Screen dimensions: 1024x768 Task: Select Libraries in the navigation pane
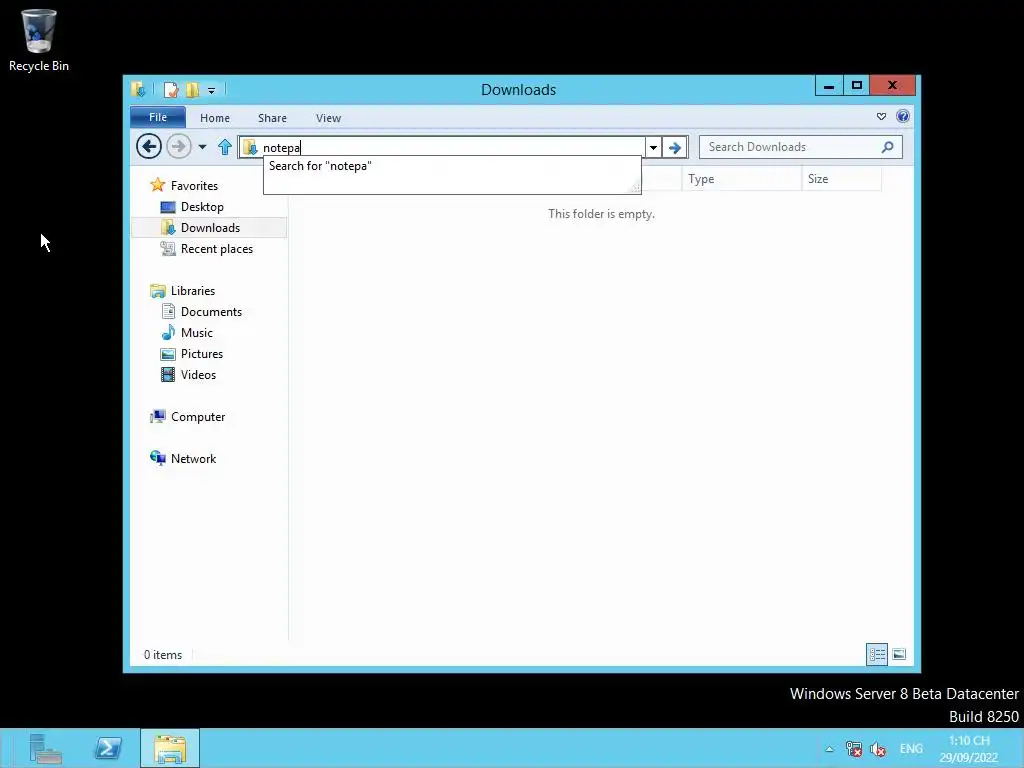click(183, 291)
